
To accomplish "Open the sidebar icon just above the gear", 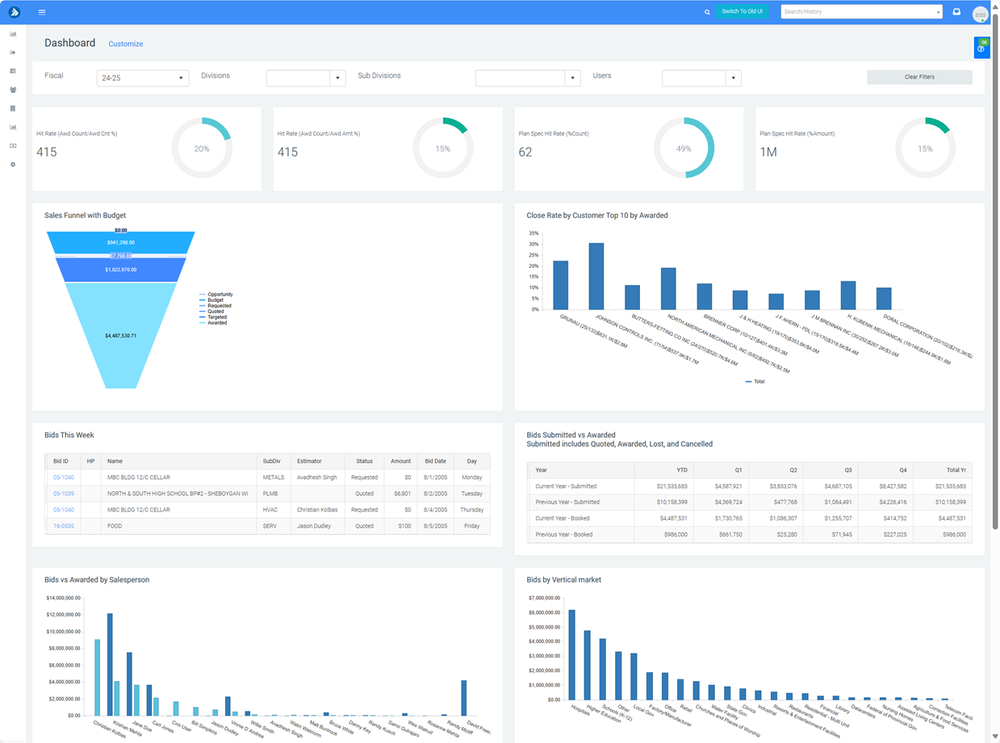I will (x=13, y=145).
